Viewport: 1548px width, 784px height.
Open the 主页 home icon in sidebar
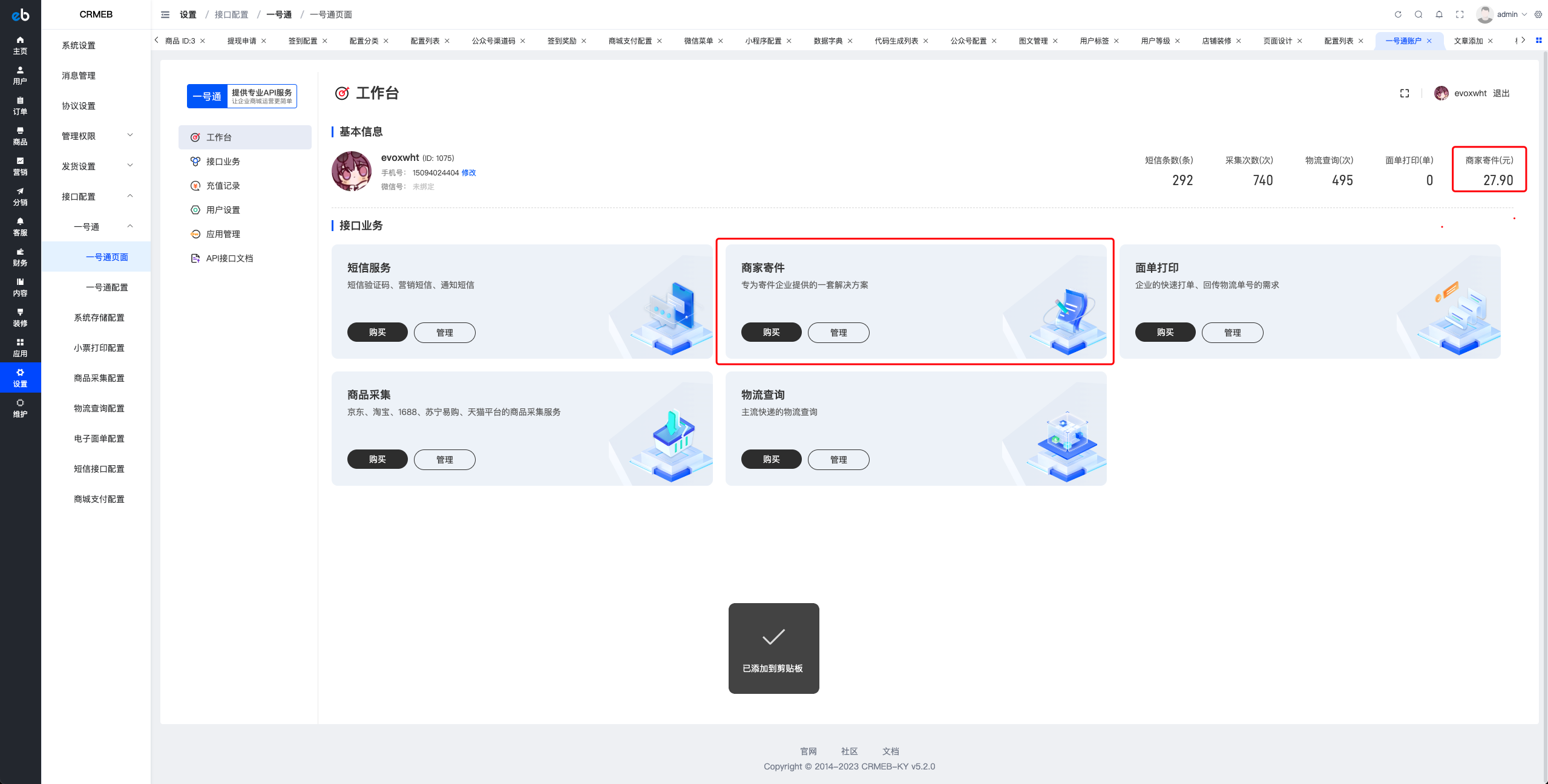20,45
